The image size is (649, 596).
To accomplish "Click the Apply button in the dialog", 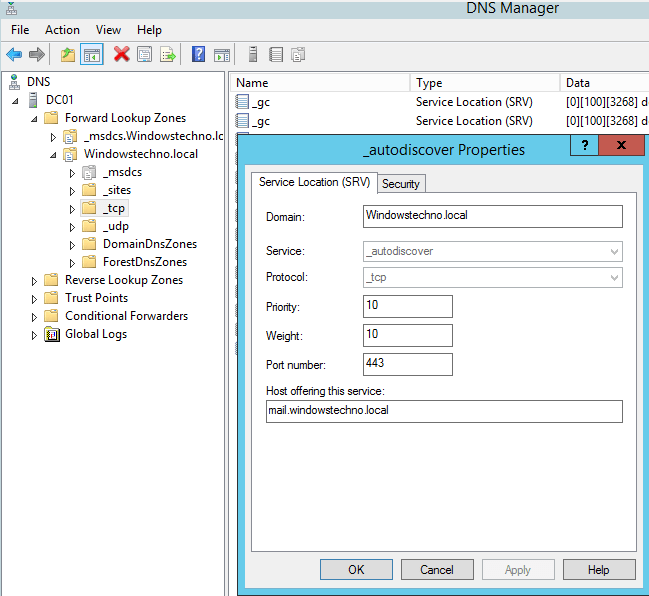I will pyautogui.click(x=518, y=570).
